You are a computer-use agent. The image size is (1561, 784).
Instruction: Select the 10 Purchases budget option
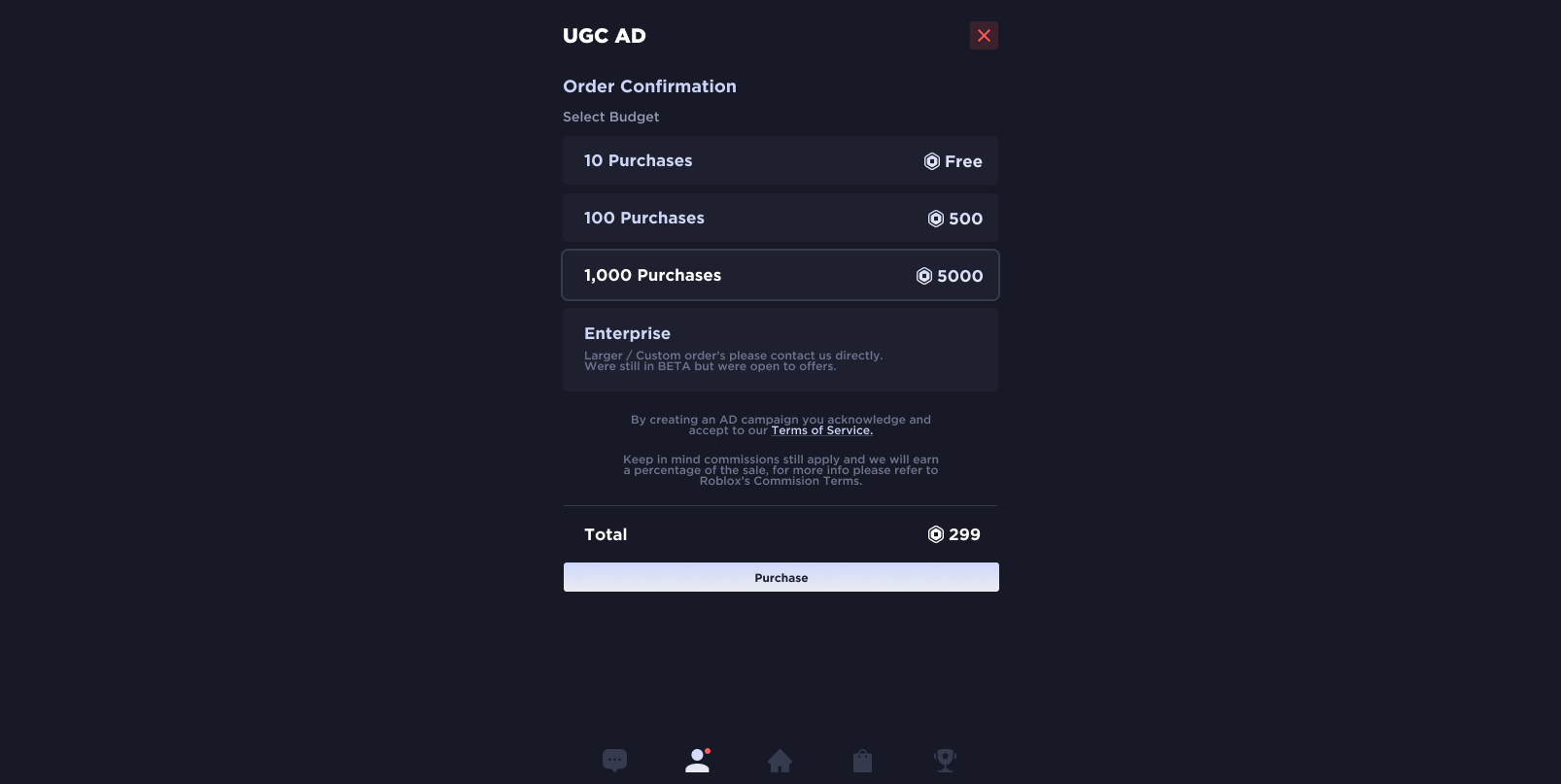pos(780,161)
